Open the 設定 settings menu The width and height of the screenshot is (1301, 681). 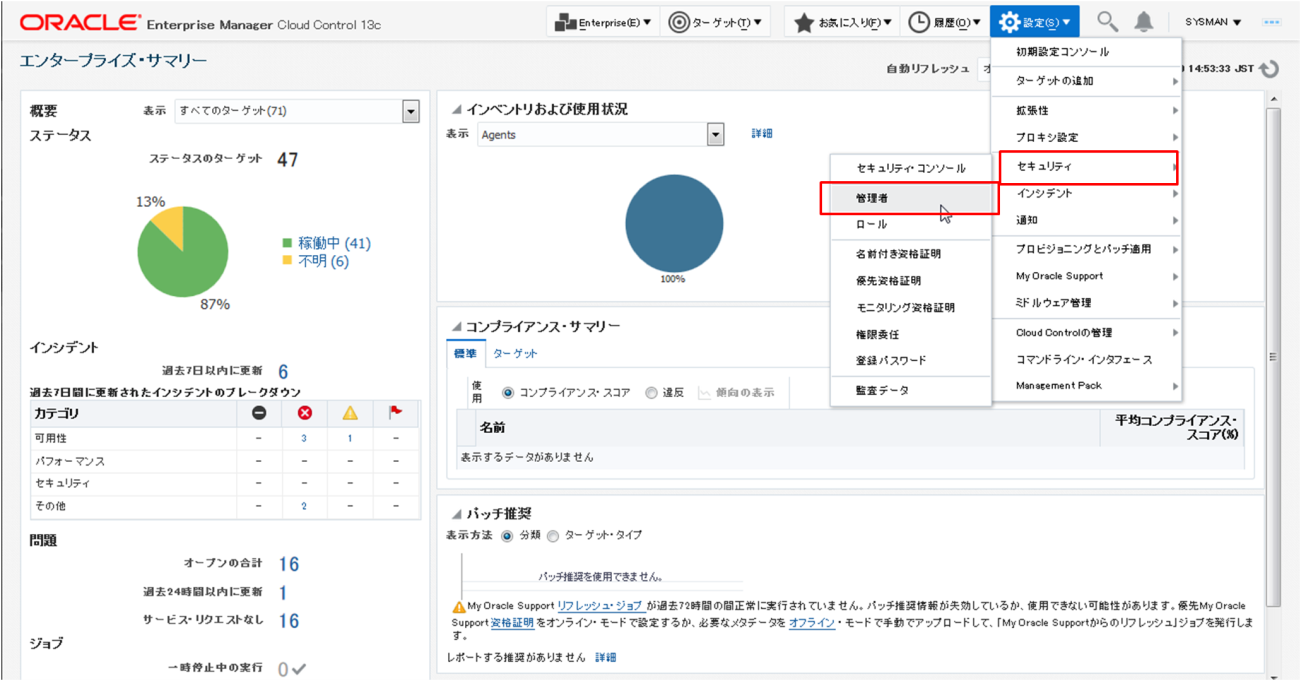coord(1036,22)
